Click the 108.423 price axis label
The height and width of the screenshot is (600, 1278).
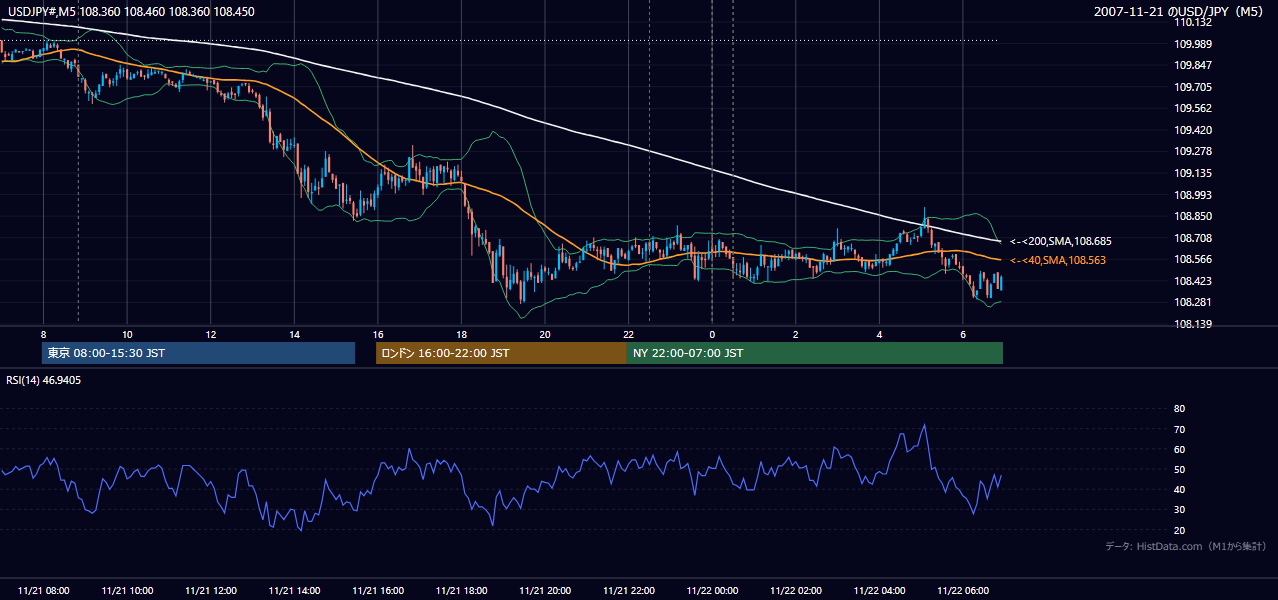(1194, 281)
